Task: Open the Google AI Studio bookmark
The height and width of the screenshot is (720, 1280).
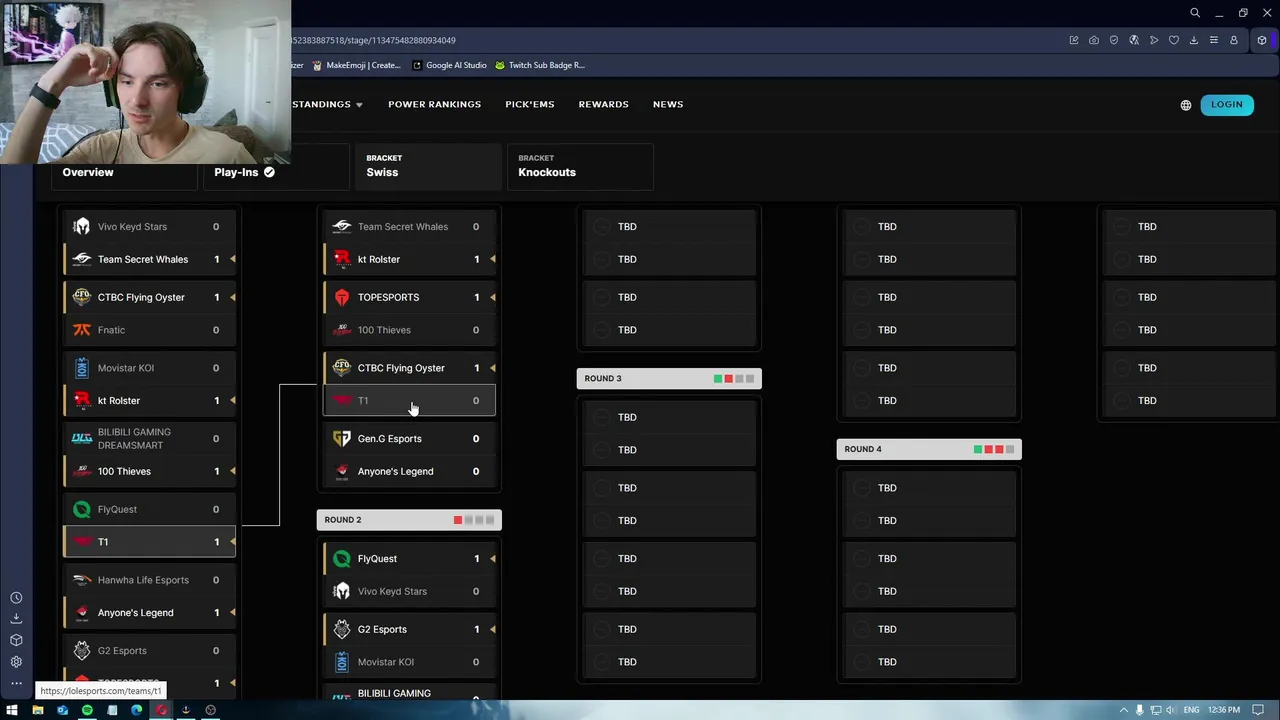Action: click(449, 65)
